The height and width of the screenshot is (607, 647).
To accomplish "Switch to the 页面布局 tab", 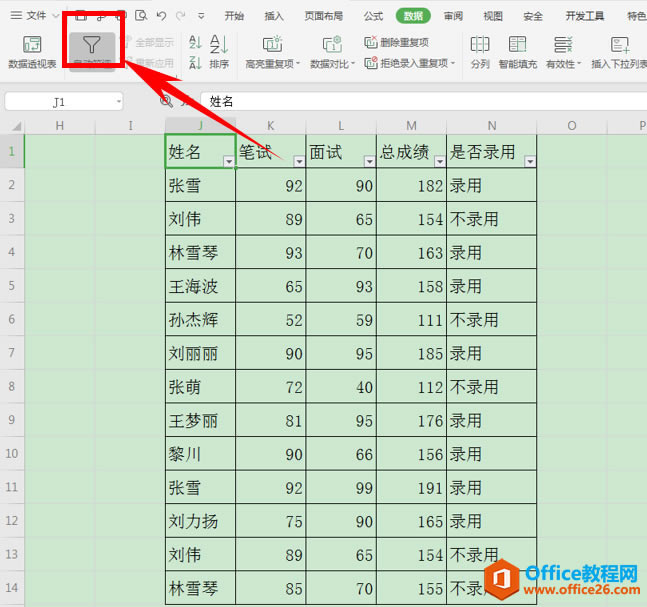I will tap(324, 16).
